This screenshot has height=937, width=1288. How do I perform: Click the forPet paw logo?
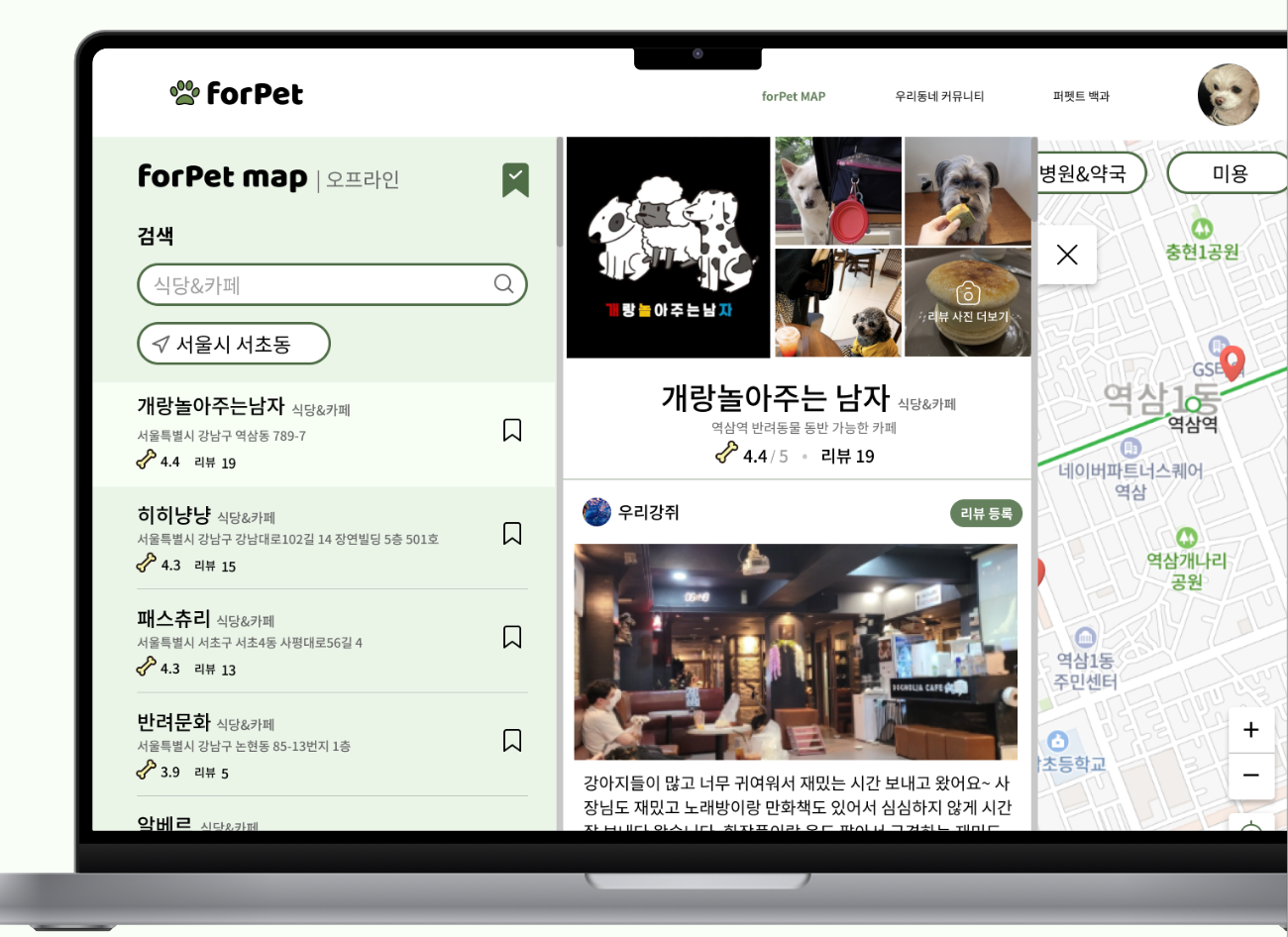pyautogui.click(x=183, y=92)
